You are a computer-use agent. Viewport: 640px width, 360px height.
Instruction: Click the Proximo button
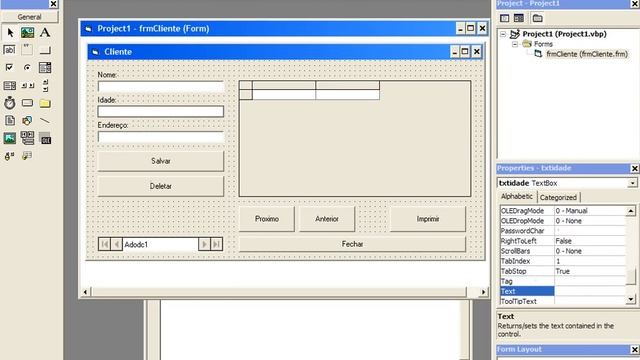tap(267, 219)
